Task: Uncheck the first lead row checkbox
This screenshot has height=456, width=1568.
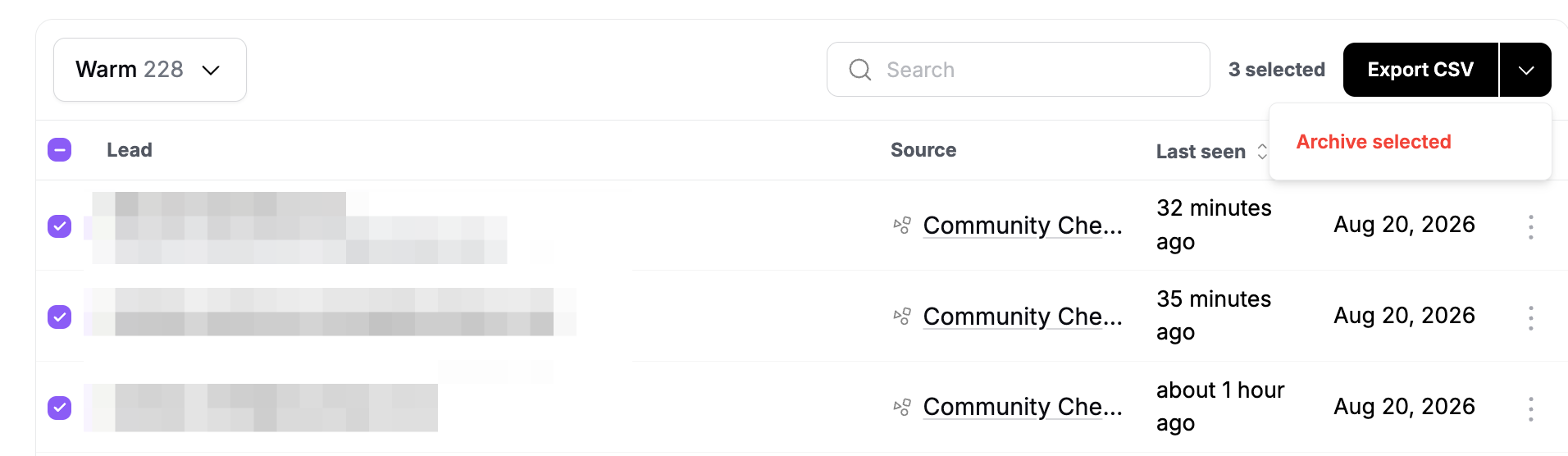Action: (60, 226)
